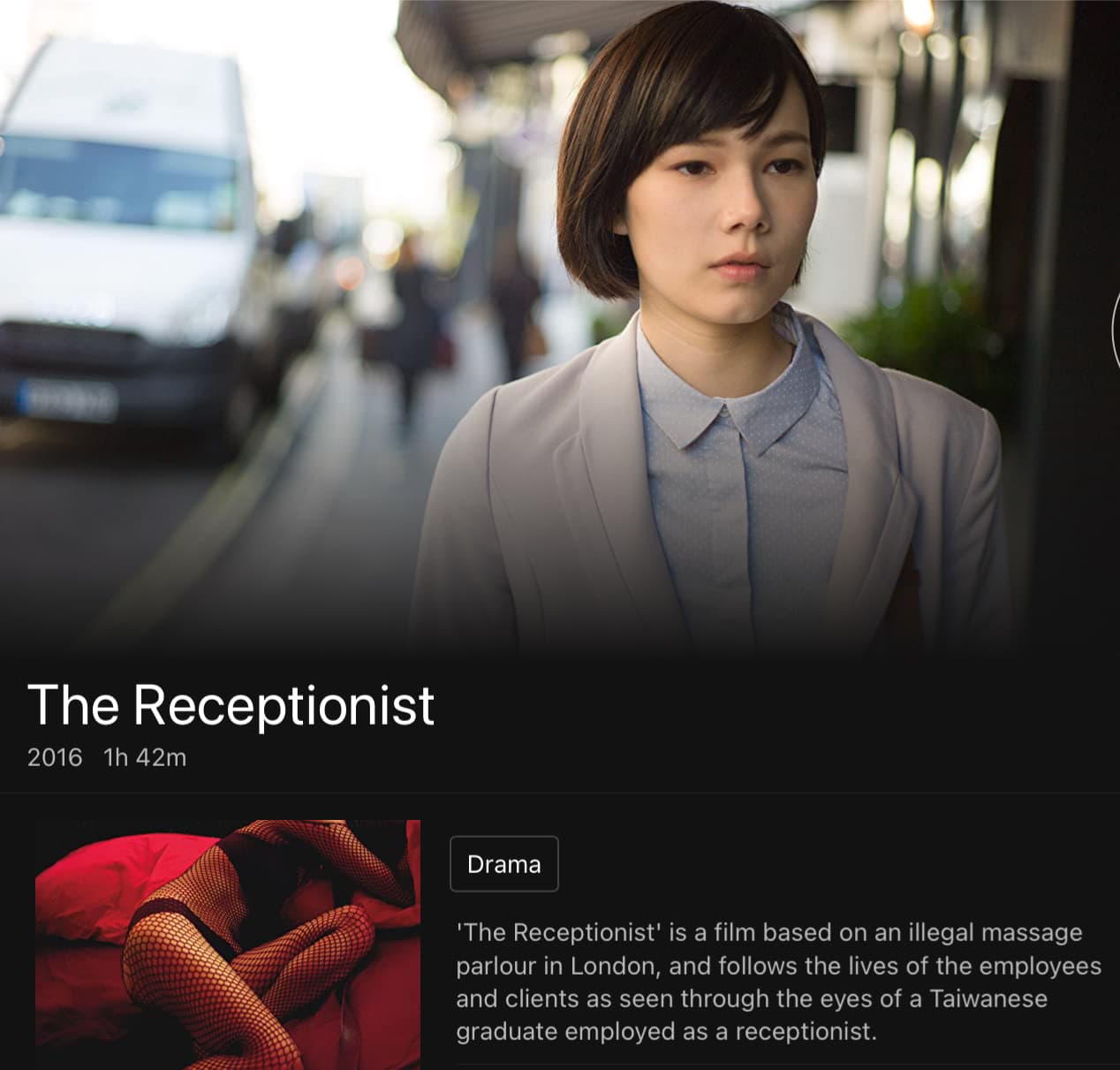
Task: Click the circular button at right edge of hero image
Action: 1115,327
